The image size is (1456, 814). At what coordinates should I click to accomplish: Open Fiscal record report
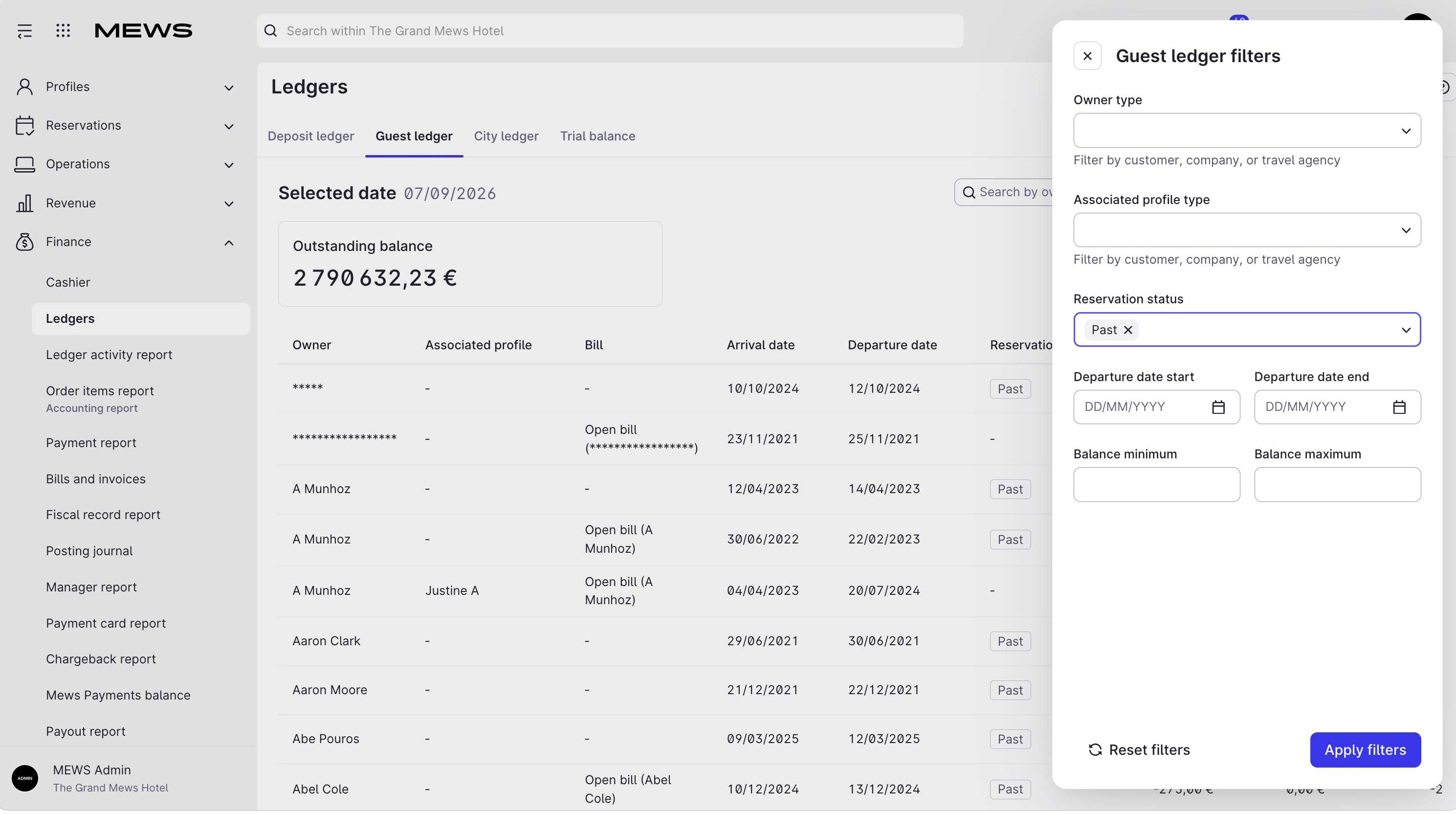coord(103,515)
